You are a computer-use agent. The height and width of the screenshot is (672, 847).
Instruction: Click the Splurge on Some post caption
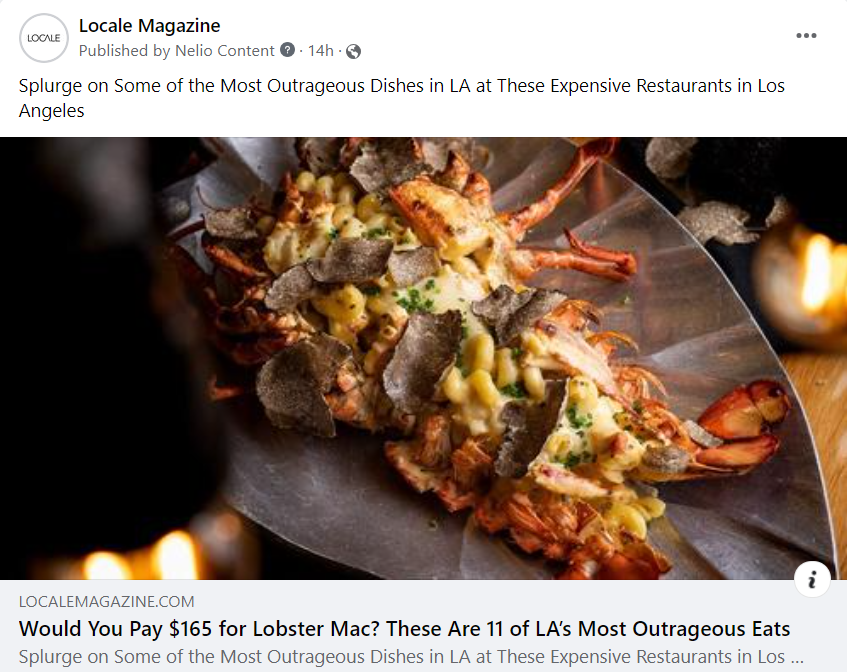point(401,98)
